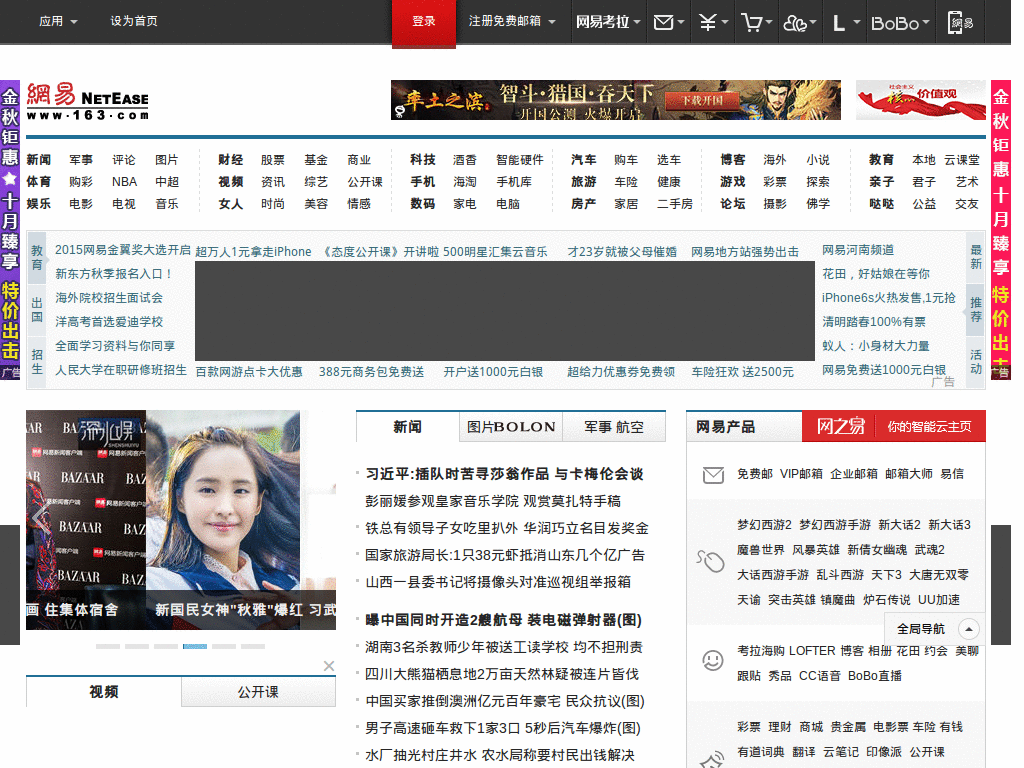Open 2015网易金翼奖大选开启 link
Image resolution: width=1024 pixels, height=768 pixels.
[x=123, y=250]
